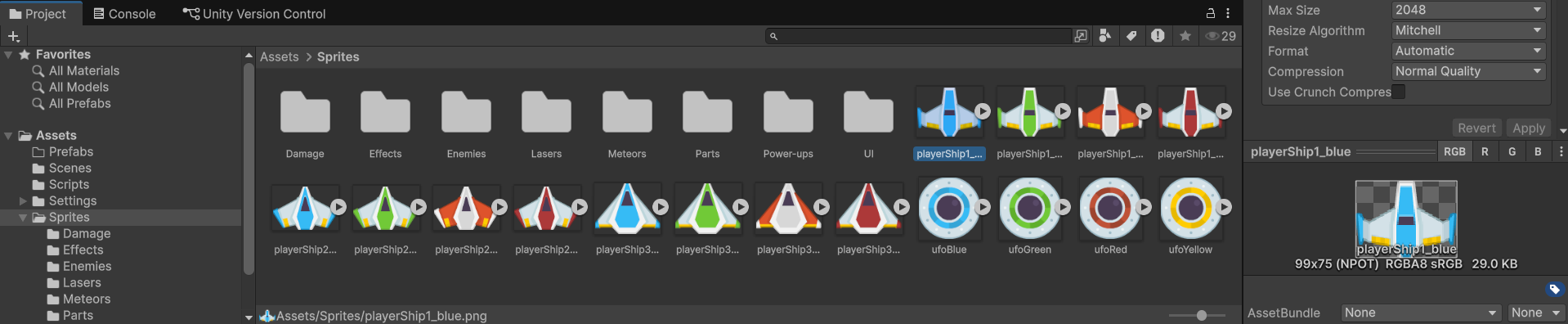Open the Search by Type filter icon
The image size is (1568, 324).
coord(1105,36)
